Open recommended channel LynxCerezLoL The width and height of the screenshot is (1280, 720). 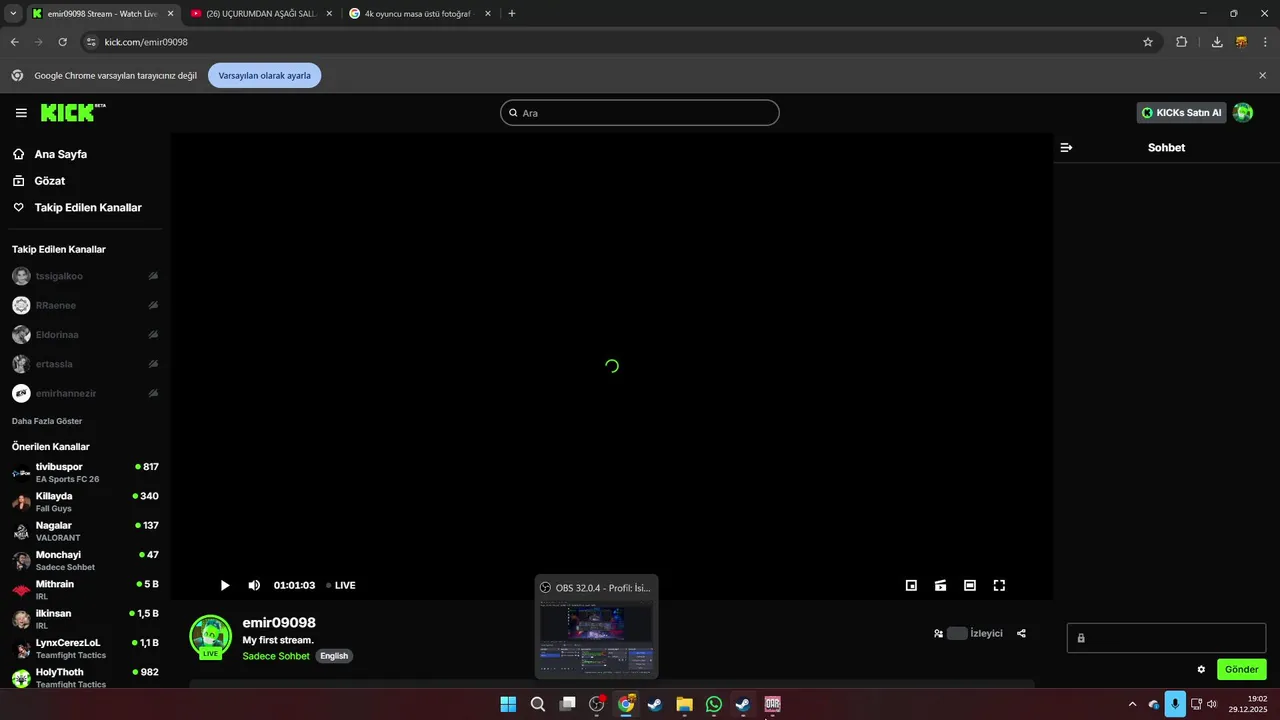(x=85, y=648)
